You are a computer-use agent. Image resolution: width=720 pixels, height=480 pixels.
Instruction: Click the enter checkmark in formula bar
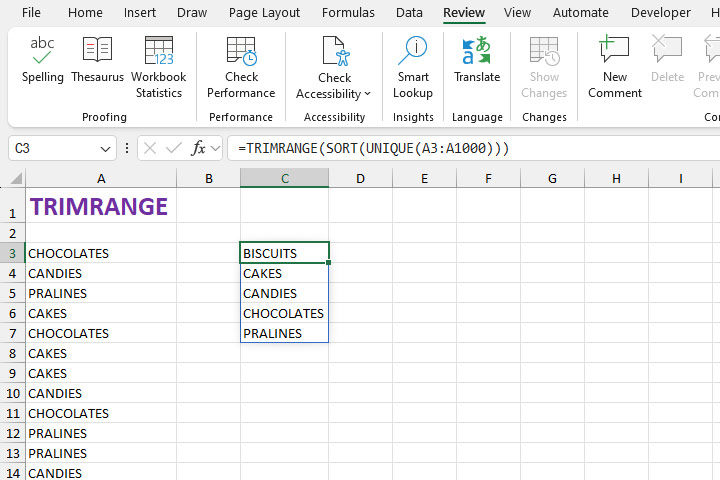[x=174, y=148]
